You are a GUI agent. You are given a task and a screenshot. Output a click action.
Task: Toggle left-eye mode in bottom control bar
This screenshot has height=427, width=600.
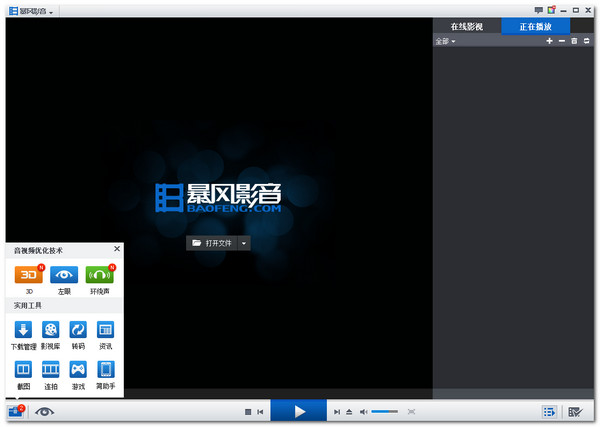[44, 412]
